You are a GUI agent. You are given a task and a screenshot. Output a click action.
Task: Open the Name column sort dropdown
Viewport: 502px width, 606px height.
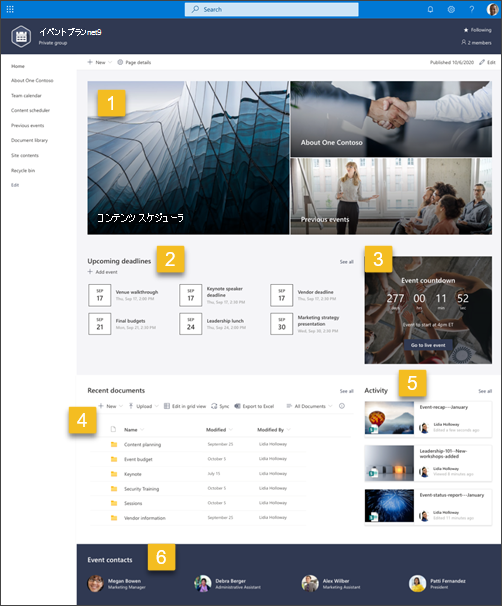pyautogui.click(x=142, y=429)
